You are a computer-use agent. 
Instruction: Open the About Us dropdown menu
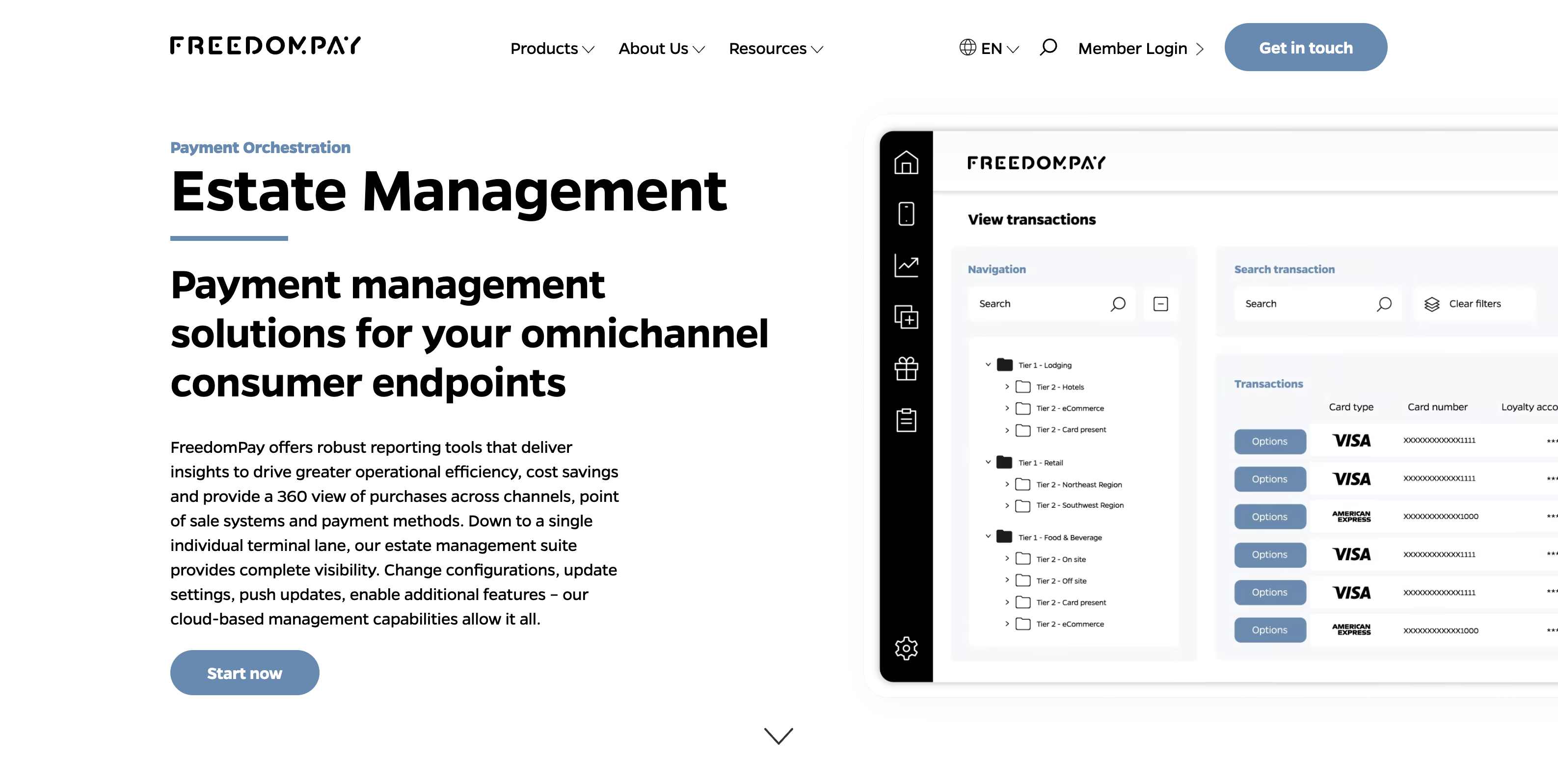[x=659, y=47]
